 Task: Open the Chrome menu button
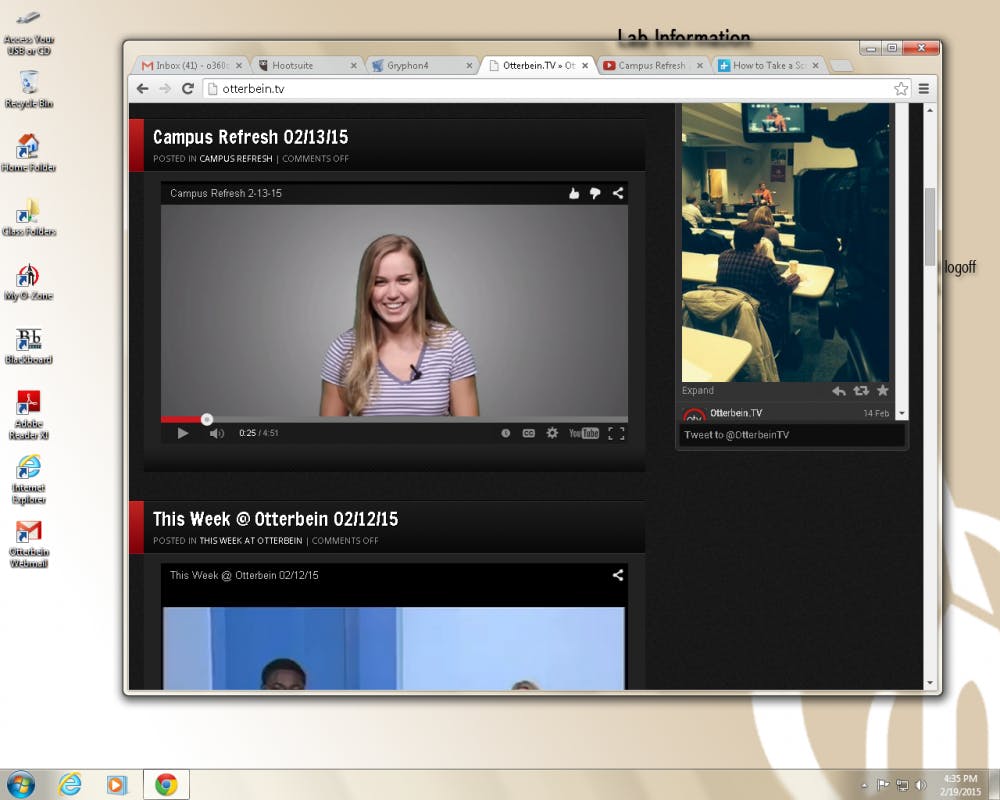[924, 89]
